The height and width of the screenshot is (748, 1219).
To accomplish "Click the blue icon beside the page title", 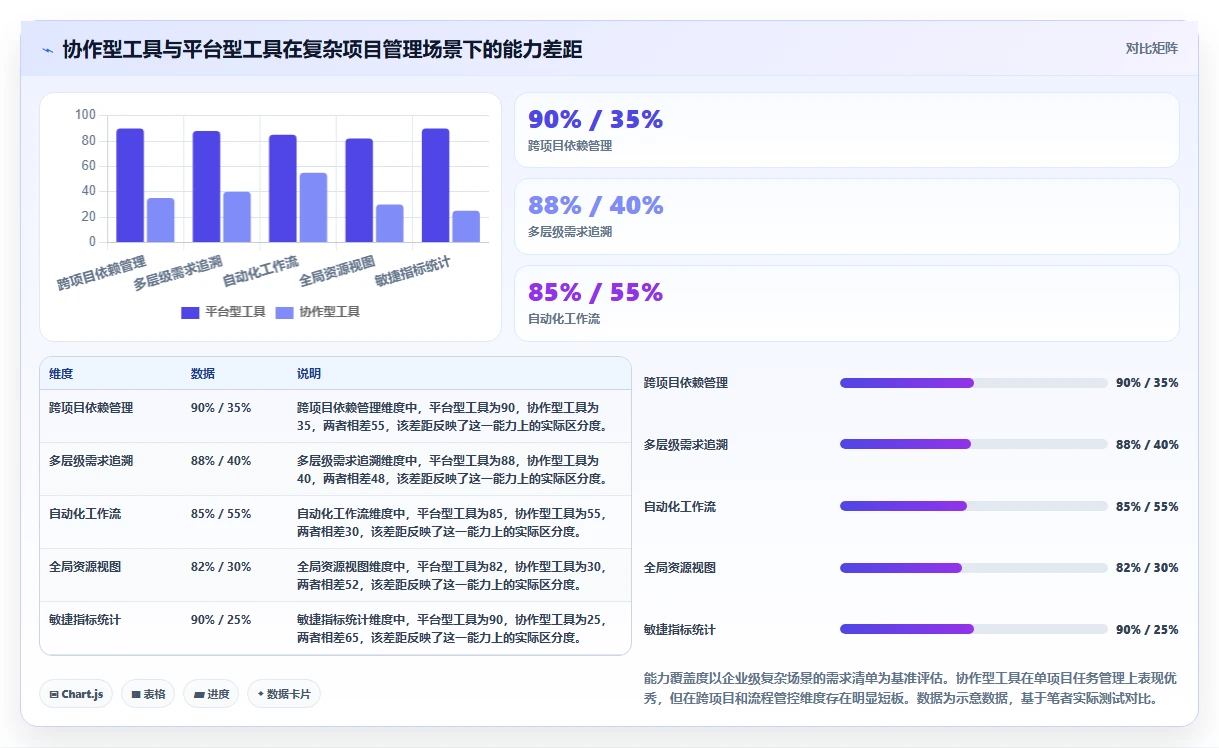I will [x=47, y=49].
